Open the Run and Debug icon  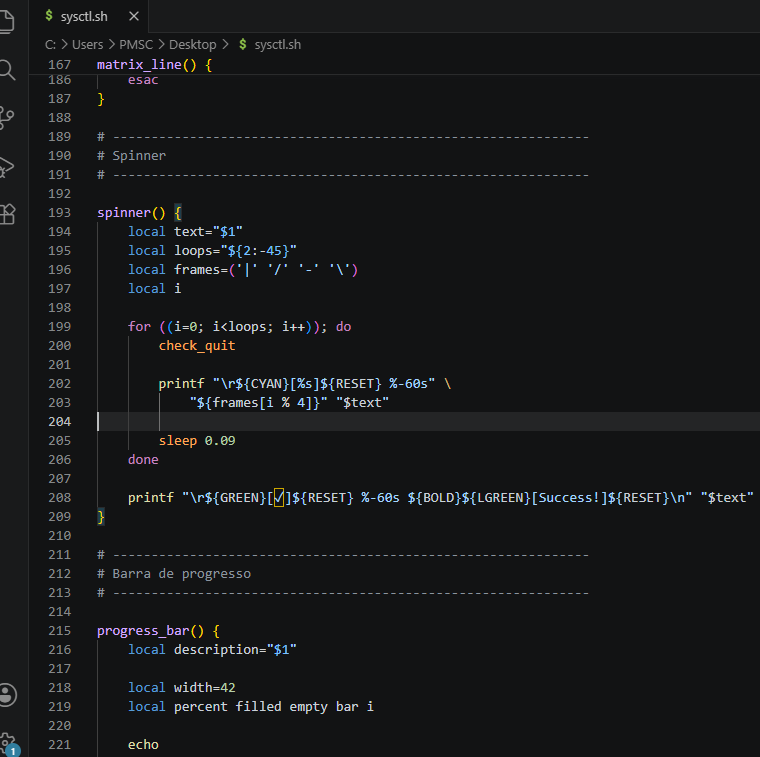pos(7,167)
